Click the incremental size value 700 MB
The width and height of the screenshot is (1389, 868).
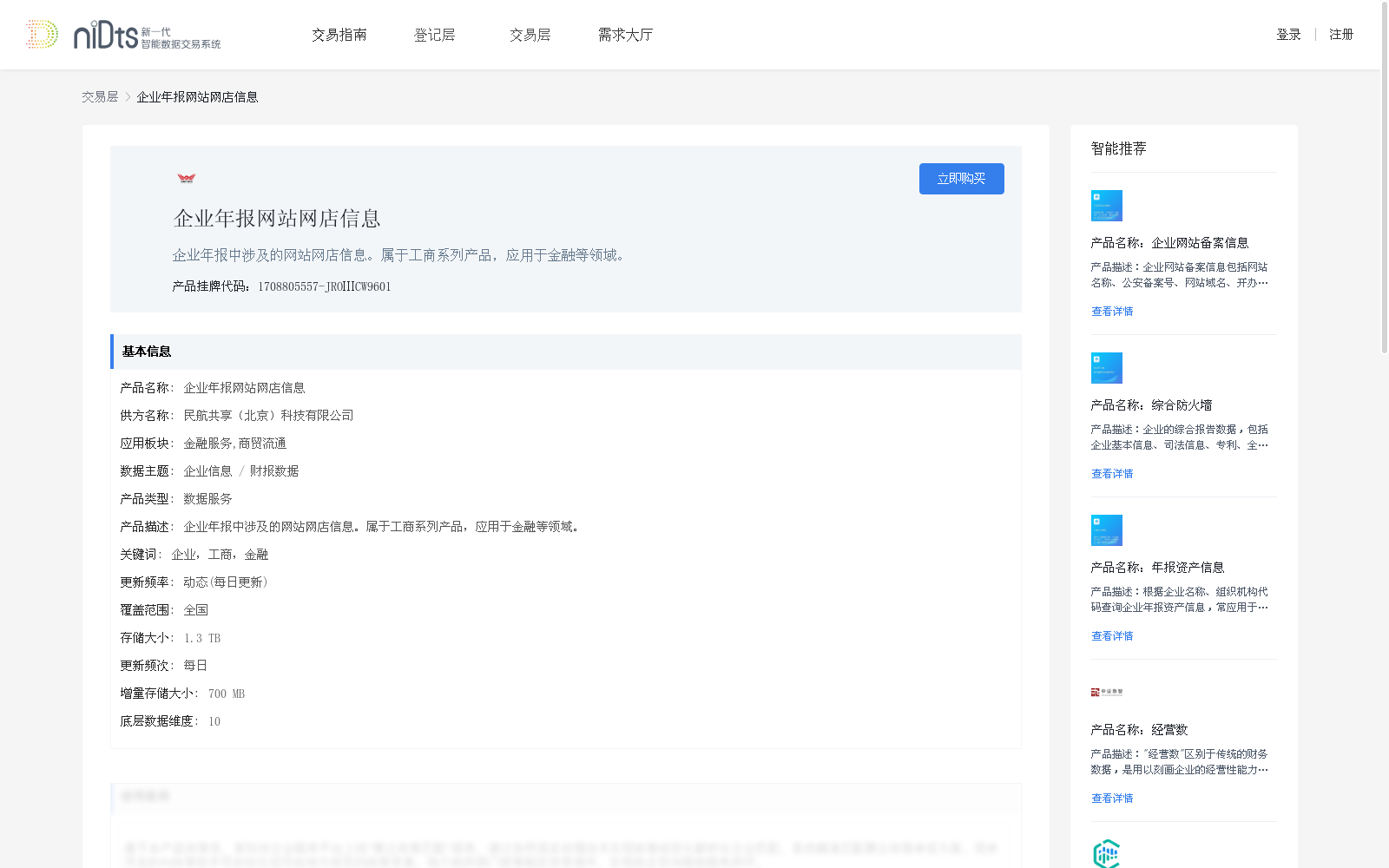[227, 694]
